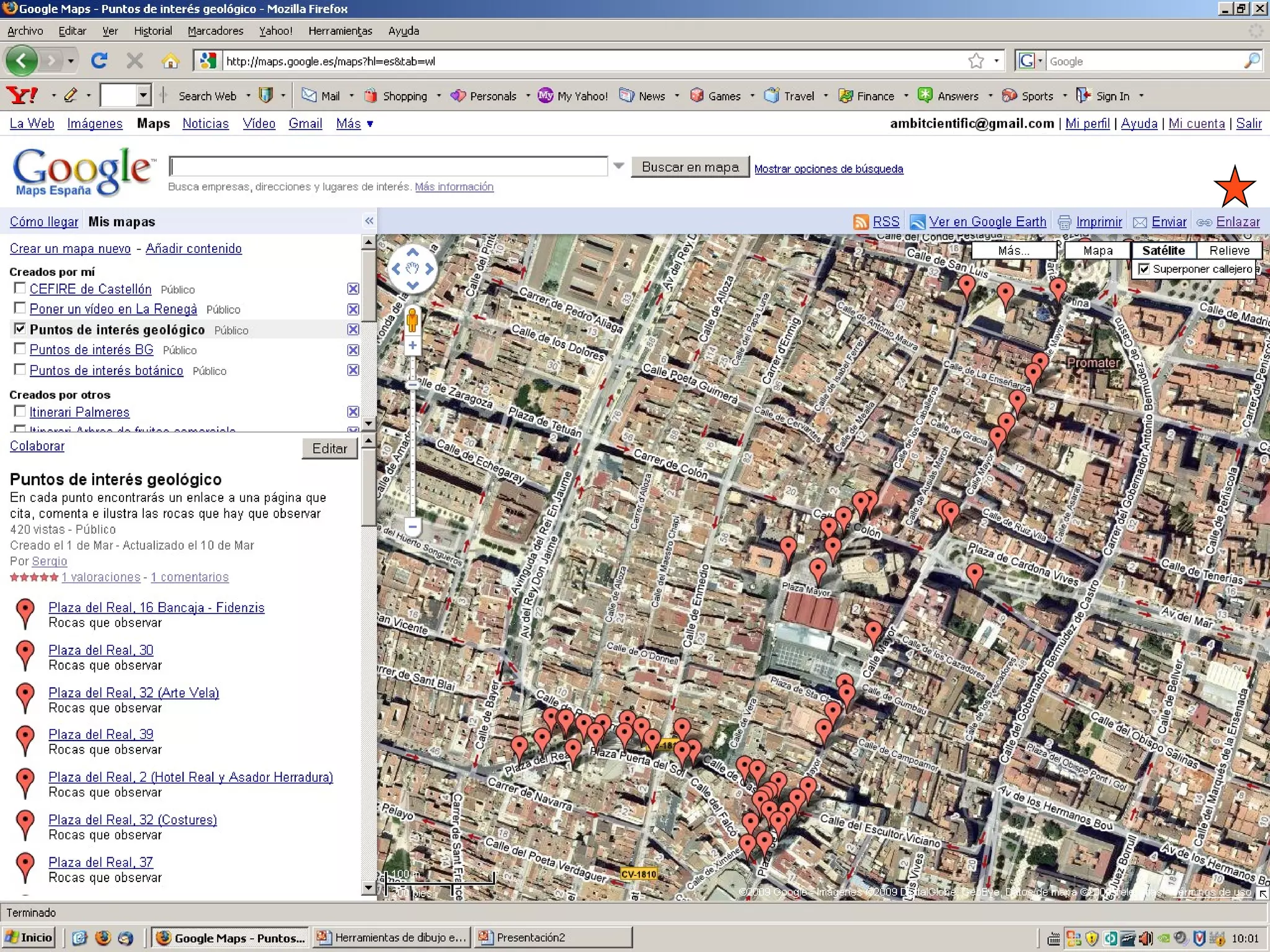Reload the page with the refresh icon
The image size is (1270, 952).
click(x=99, y=61)
